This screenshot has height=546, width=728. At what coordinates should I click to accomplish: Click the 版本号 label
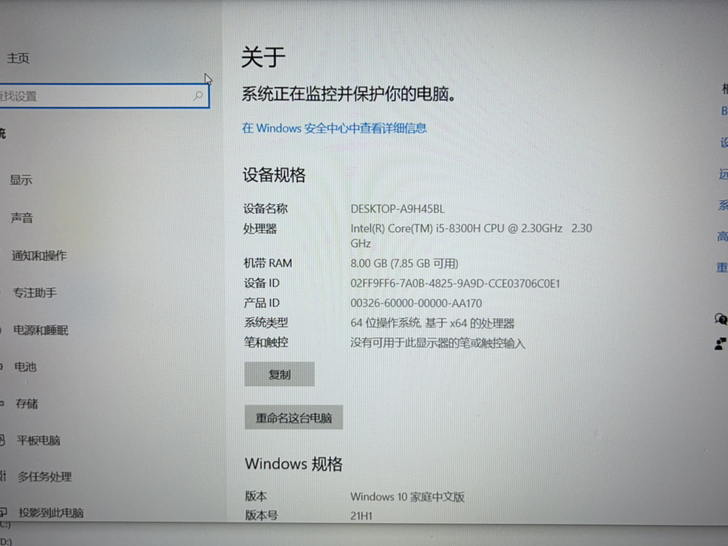[261, 515]
